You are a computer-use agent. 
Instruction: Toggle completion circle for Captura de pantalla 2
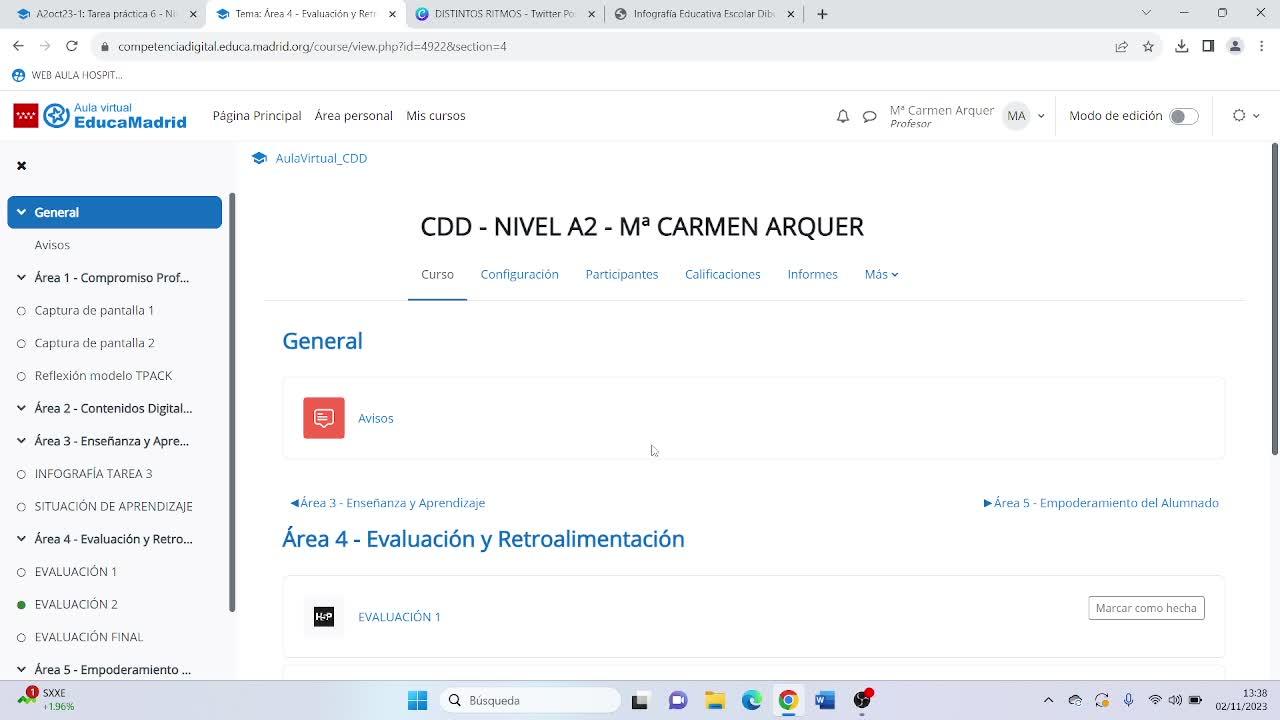(21, 343)
